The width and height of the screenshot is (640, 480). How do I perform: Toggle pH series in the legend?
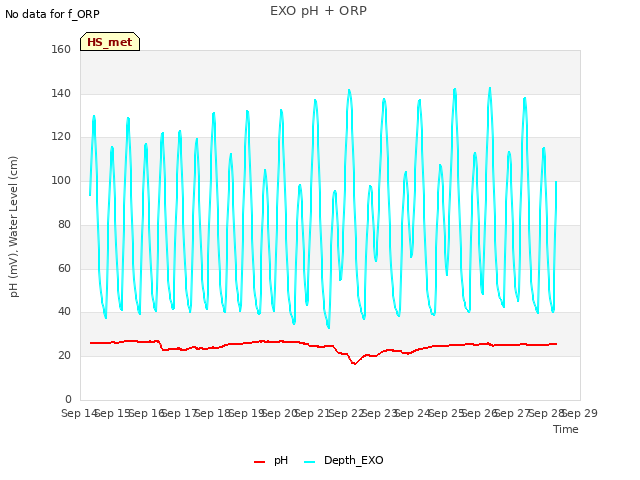pyautogui.click(x=271, y=460)
